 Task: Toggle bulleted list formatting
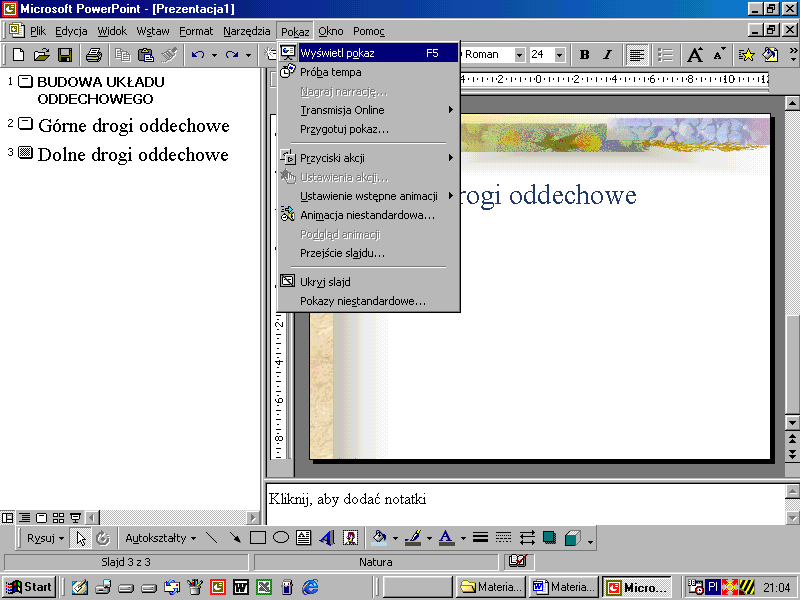tap(665, 55)
